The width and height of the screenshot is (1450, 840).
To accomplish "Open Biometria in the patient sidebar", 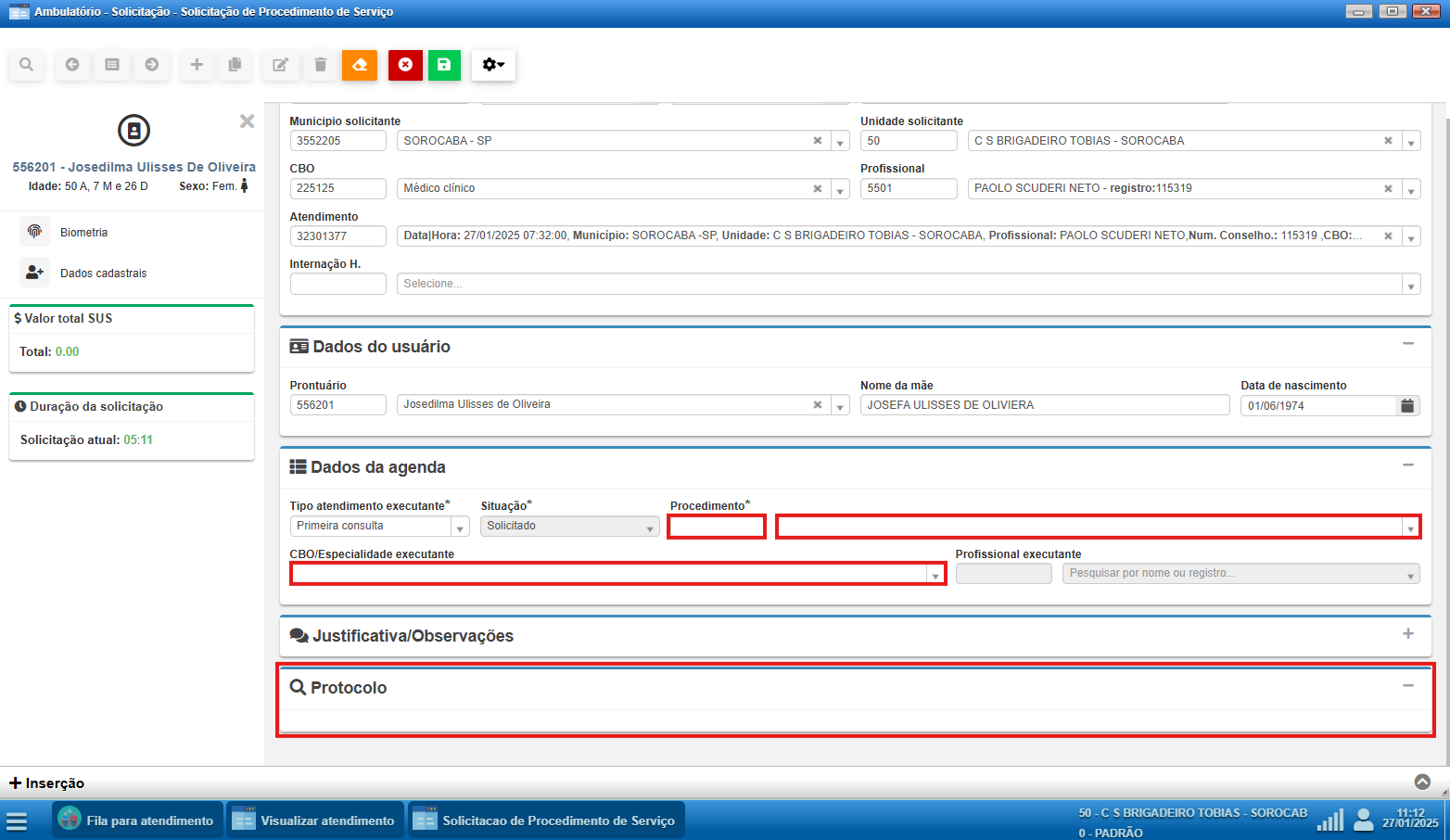I will click(x=83, y=233).
